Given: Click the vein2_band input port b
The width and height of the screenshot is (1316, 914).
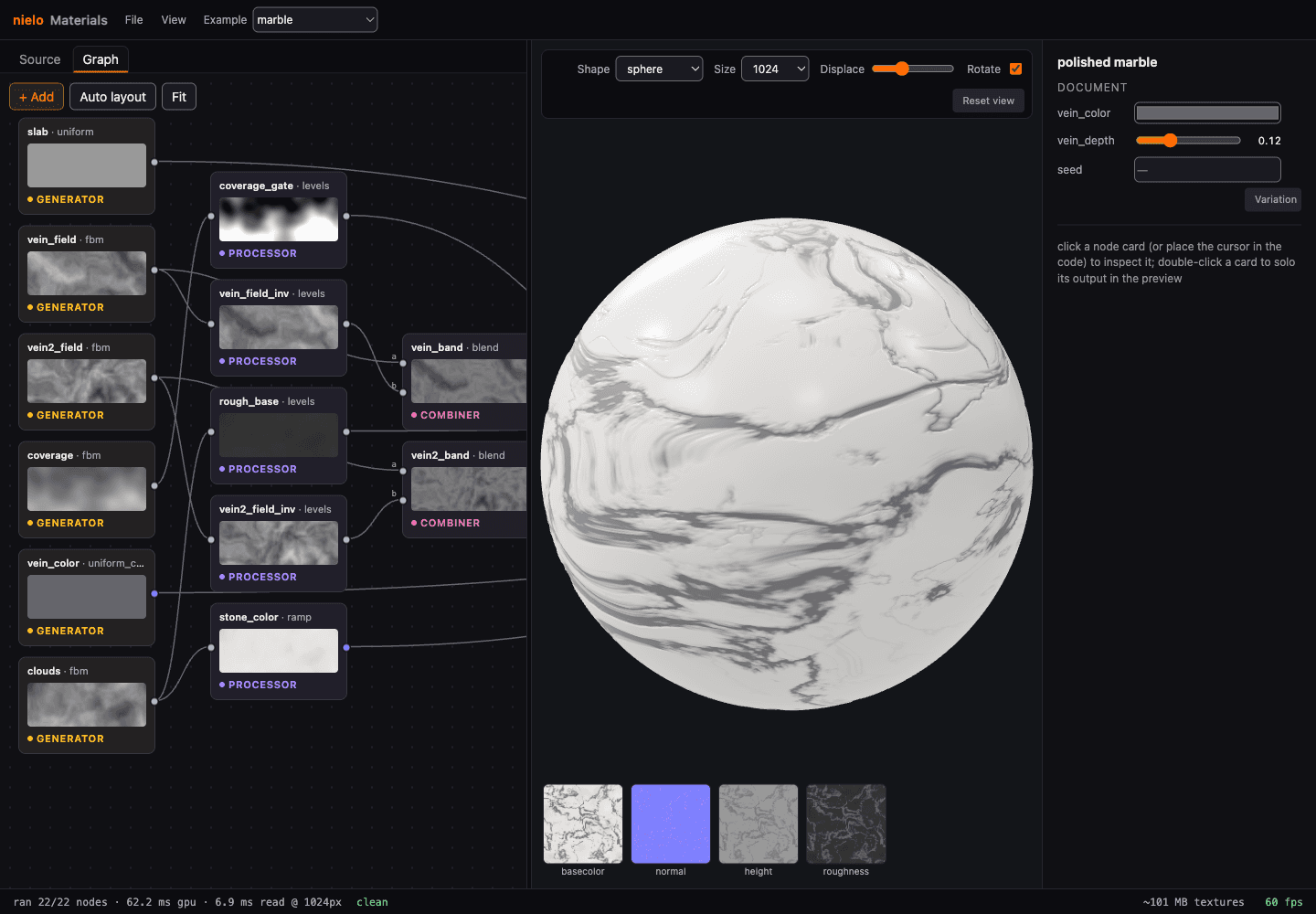Looking at the screenshot, I should pyautogui.click(x=403, y=500).
